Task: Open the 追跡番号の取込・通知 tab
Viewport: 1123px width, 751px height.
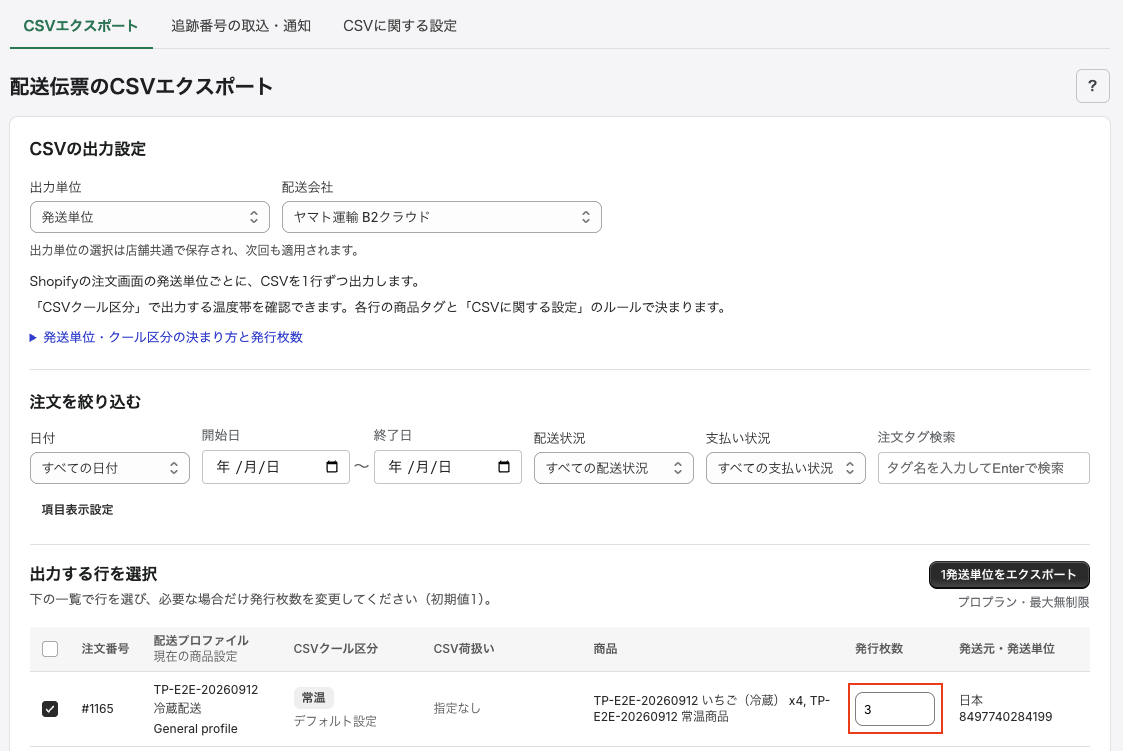Action: [241, 26]
